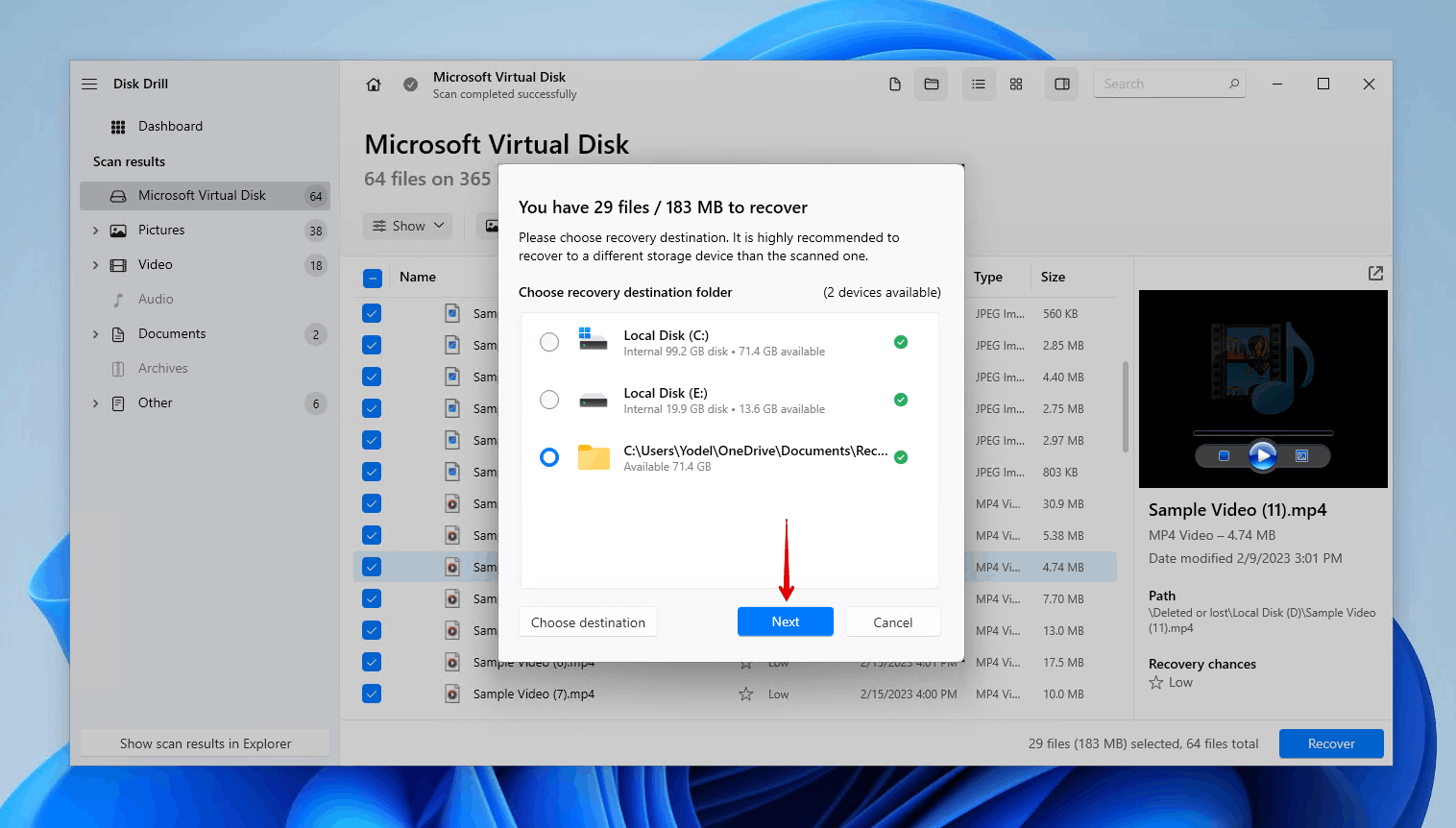Open Dashboard in sidebar
Image resolution: width=1456 pixels, height=828 pixels.
pos(205,127)
